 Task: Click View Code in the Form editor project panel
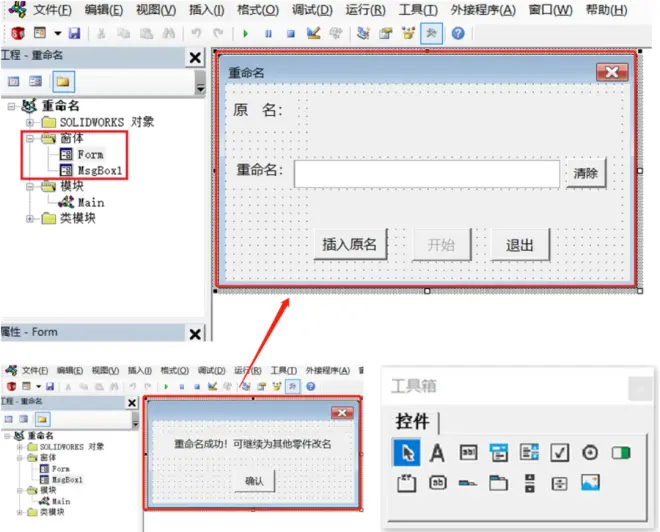(x=14, y=81)
